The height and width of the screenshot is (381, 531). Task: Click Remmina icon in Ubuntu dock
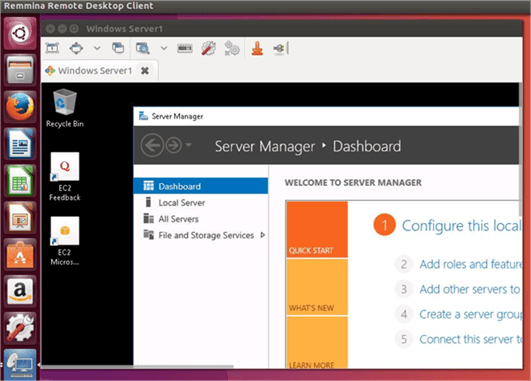tap(20, 364)
